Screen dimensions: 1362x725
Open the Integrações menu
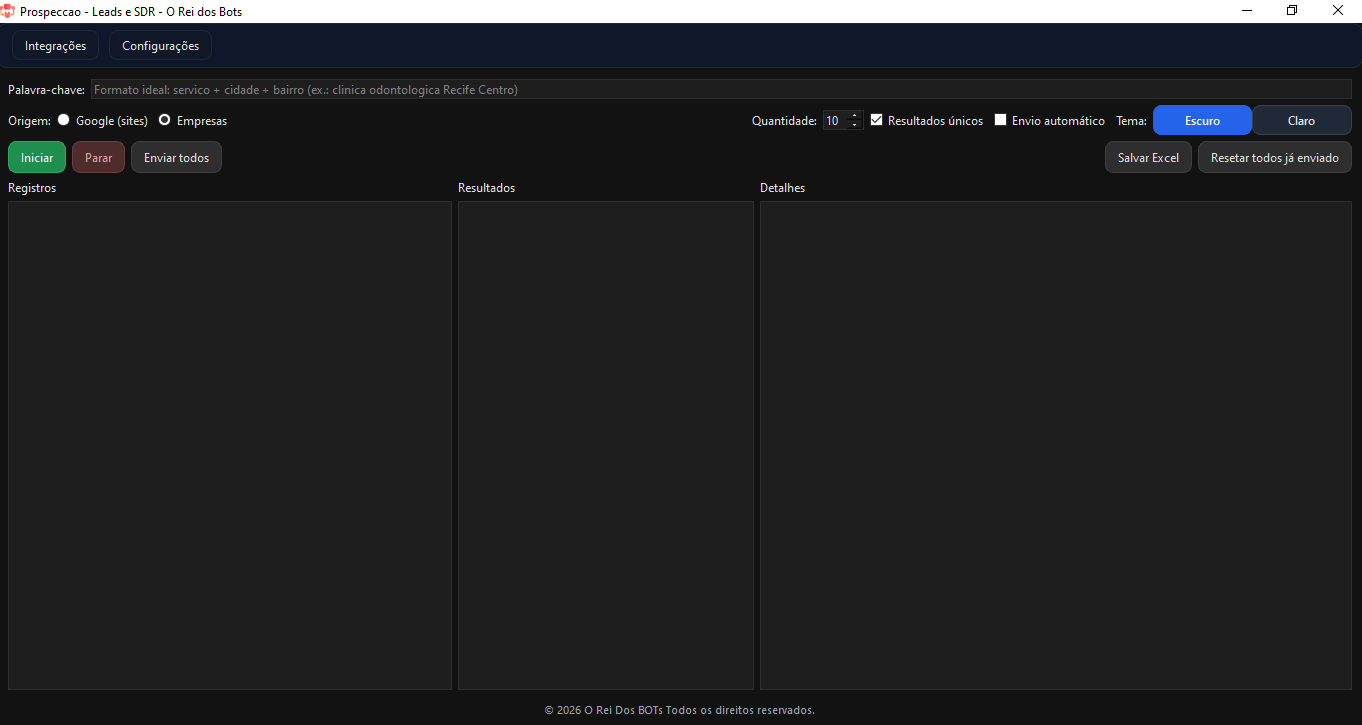pyautogui.click(x=55, y=46)
